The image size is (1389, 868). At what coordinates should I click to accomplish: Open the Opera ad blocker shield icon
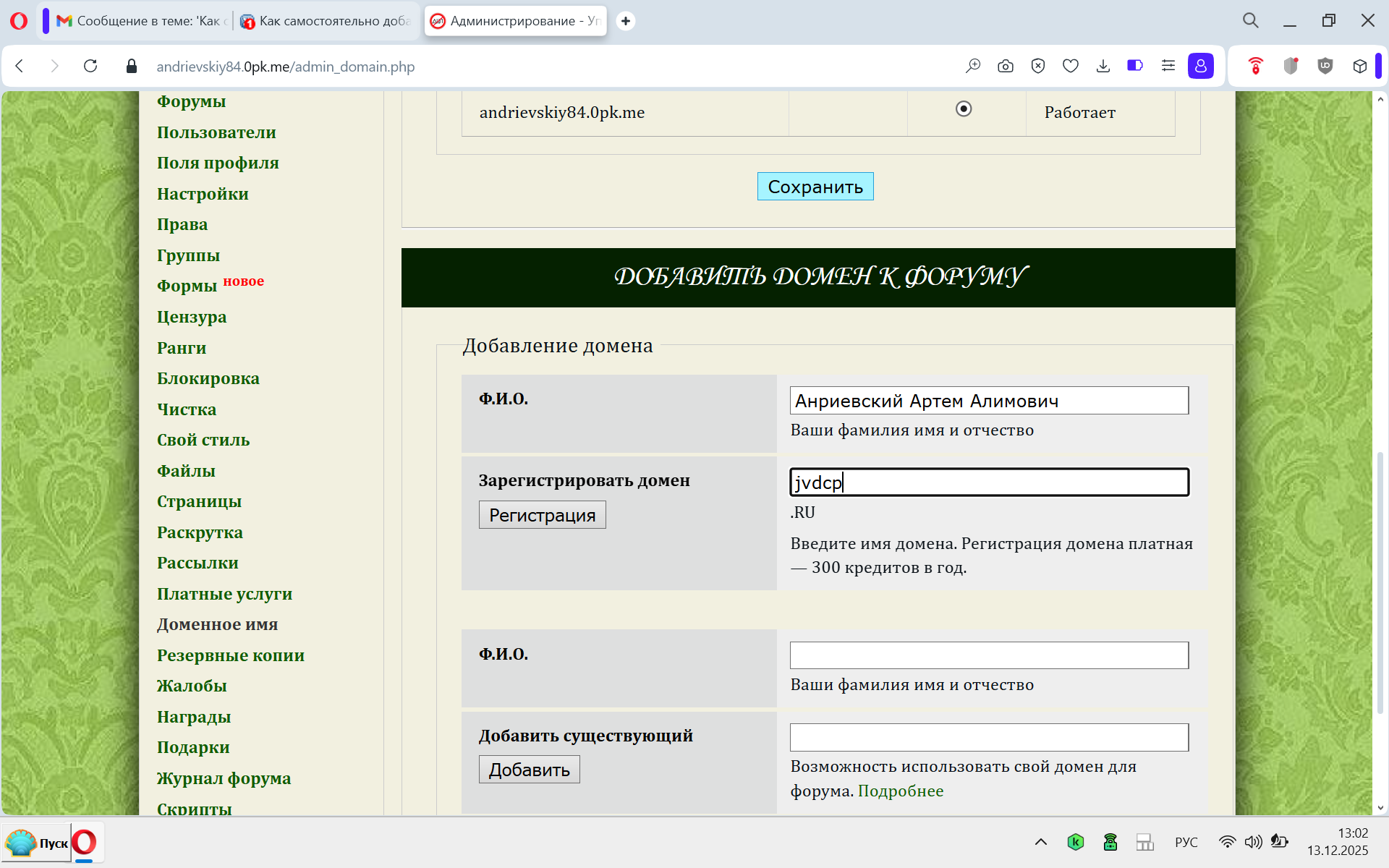(x=1038, y=67)
